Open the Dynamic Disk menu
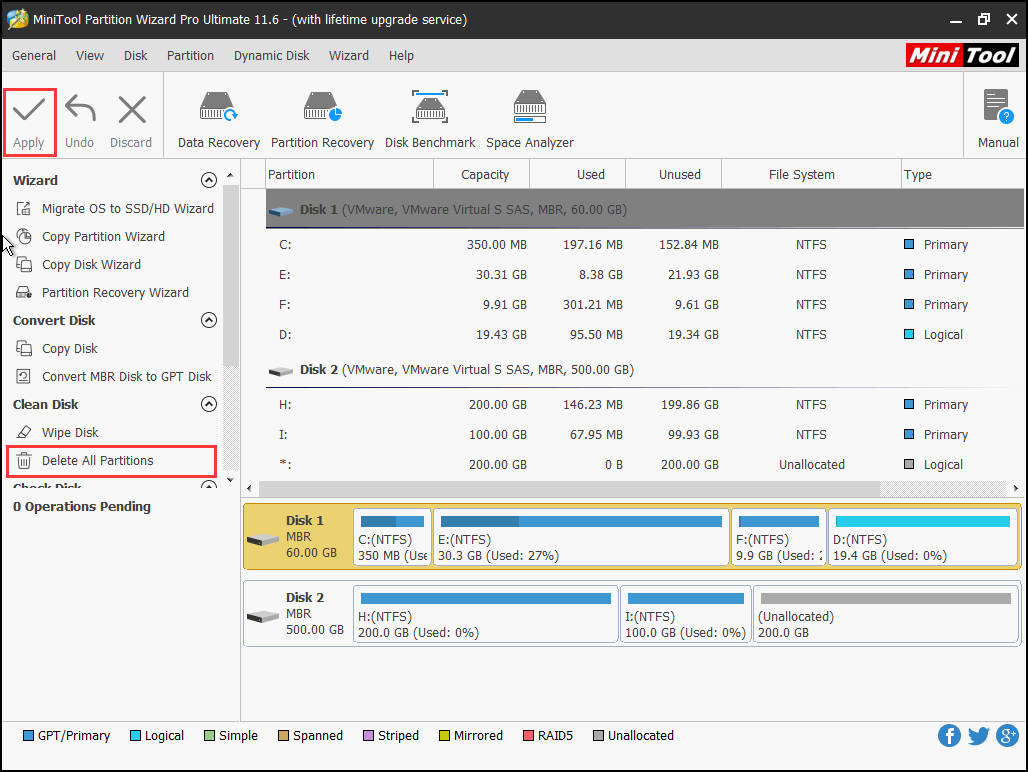The height and width of the screenshot is (772, 1028). [x=271, y=56]
